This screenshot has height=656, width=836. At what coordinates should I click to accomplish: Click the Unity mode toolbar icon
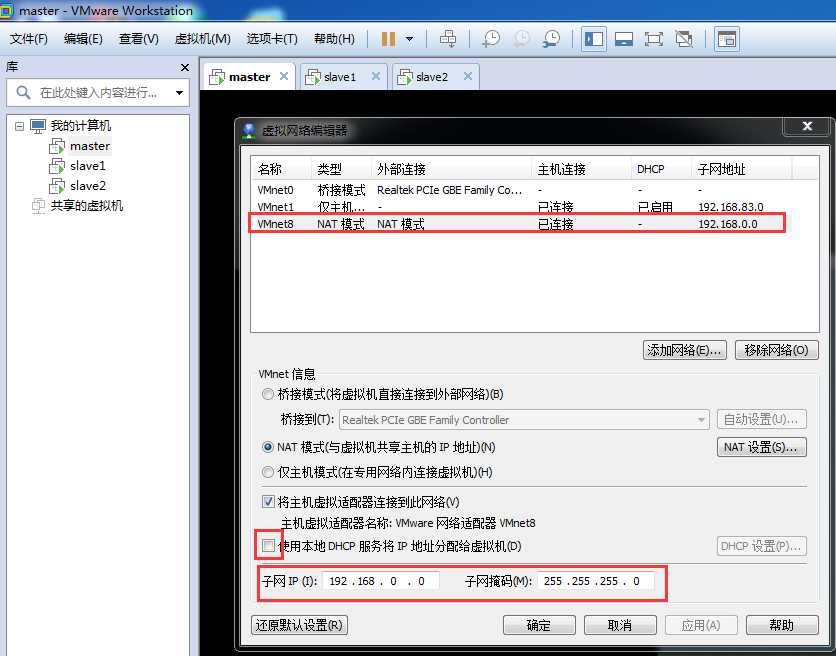684,39
